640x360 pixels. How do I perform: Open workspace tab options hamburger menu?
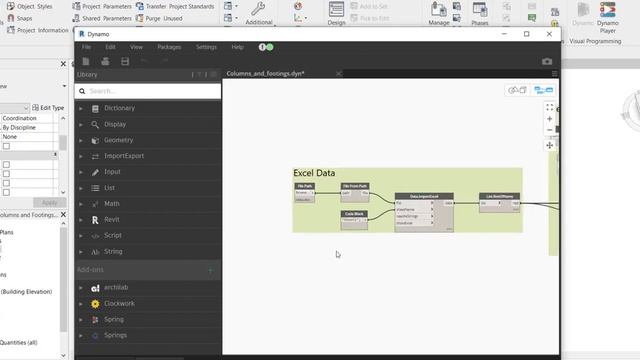tap(554, 73)
